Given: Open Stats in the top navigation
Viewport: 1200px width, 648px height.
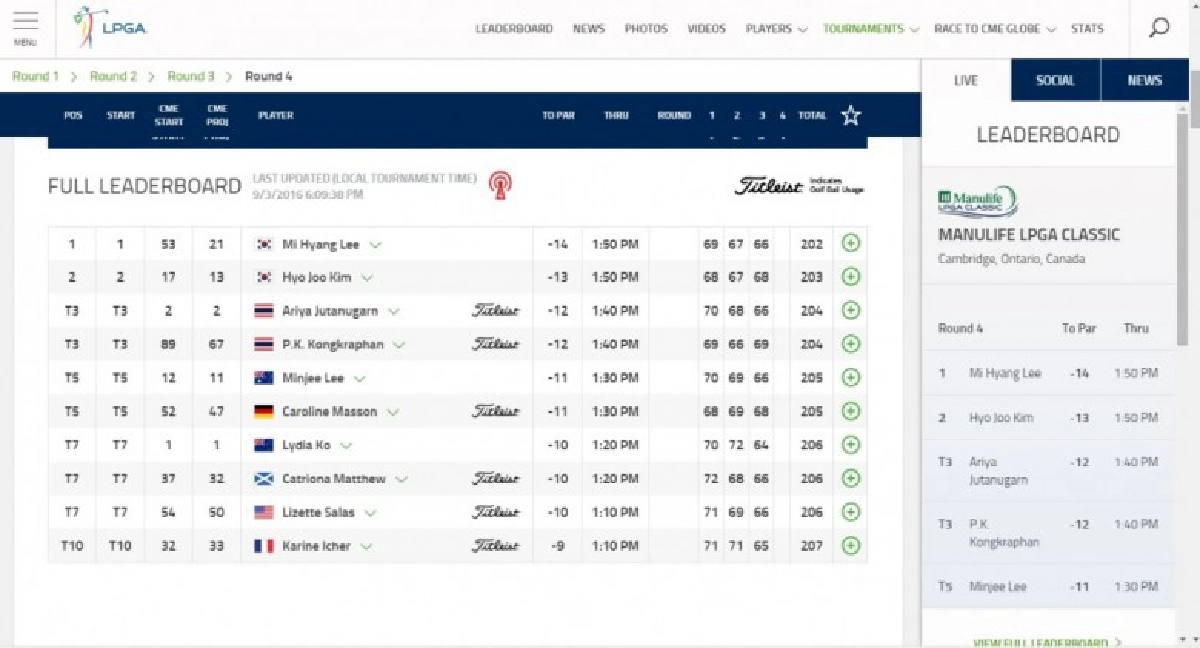Looking at the screenshot, I should [1087, 29].
